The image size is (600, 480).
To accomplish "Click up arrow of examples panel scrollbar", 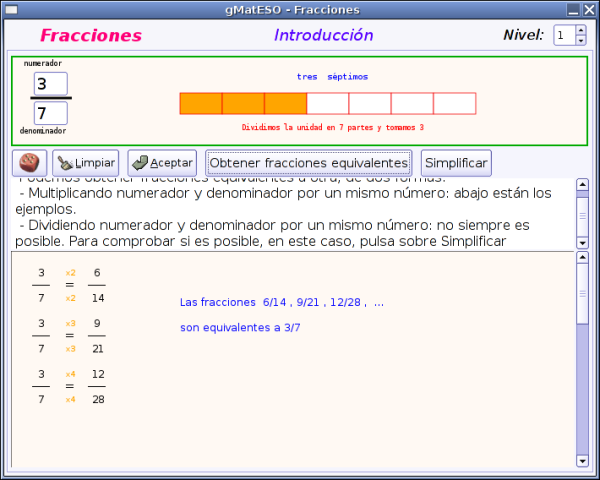I will click(x=582, y=258).
